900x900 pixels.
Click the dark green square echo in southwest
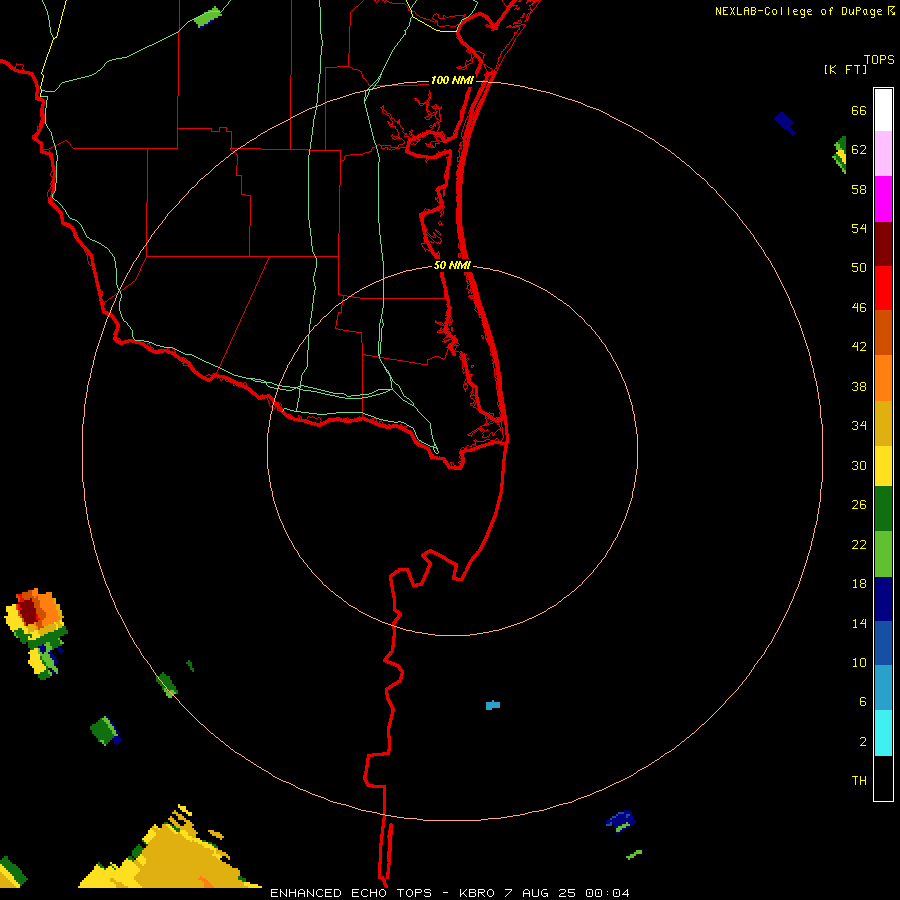pos(104,730)
